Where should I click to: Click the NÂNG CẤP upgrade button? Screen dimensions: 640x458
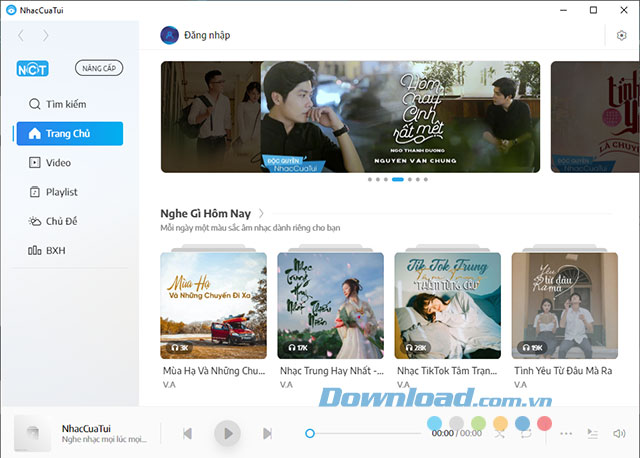(99, 69)
